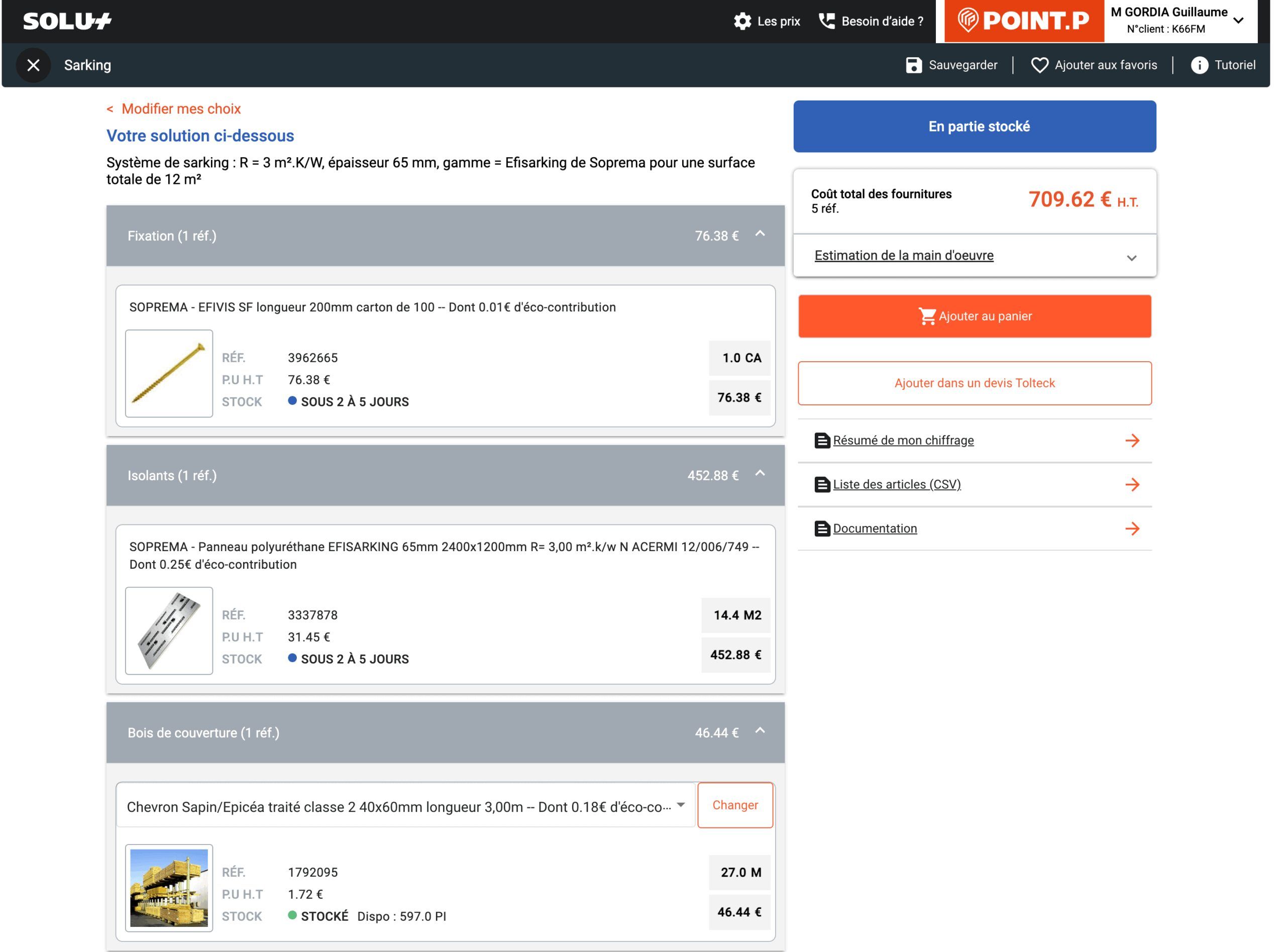Screen dimensions: 1286x952
Task: Click the cart icon in Ajouter au panier
Action: 927,316
